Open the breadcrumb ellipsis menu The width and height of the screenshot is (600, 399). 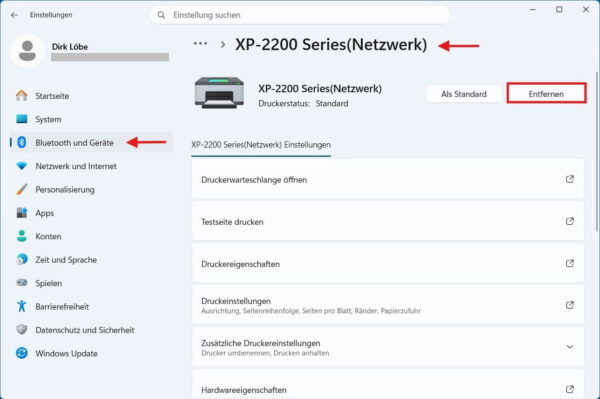click(201, 44)
